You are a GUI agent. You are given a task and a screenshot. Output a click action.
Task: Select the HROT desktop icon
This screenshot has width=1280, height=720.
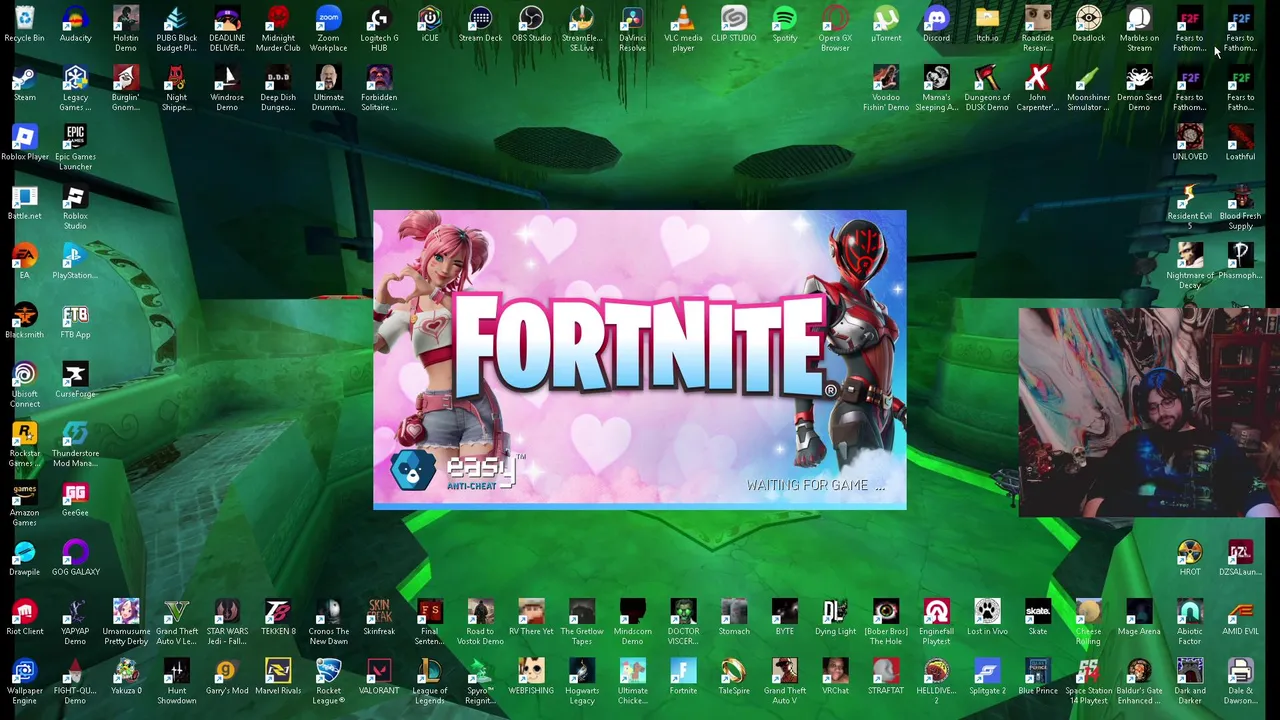coord(1190,559)
